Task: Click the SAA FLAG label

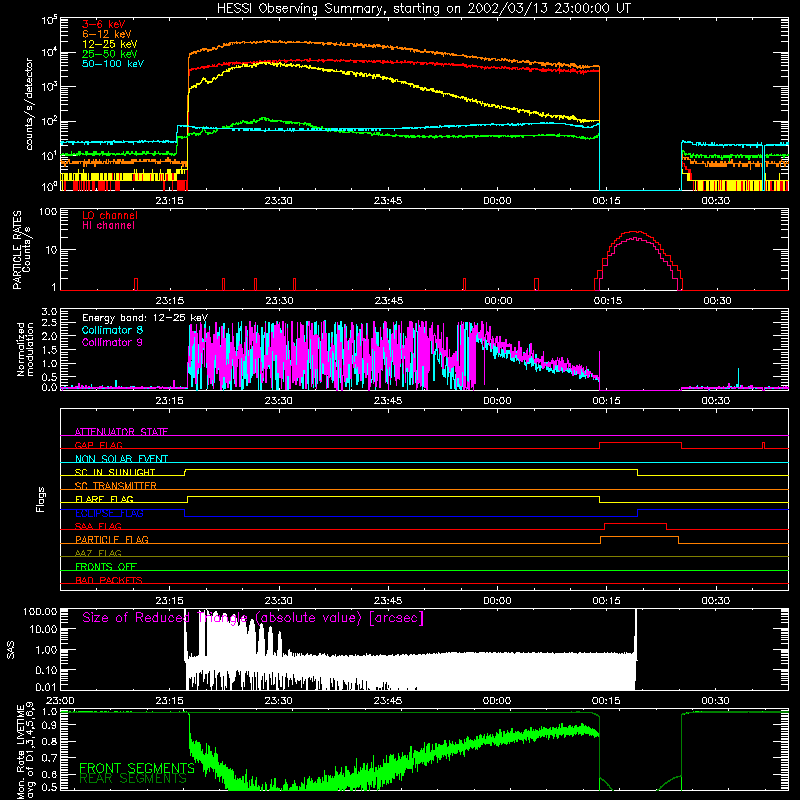Action: [x=98, y=526]
